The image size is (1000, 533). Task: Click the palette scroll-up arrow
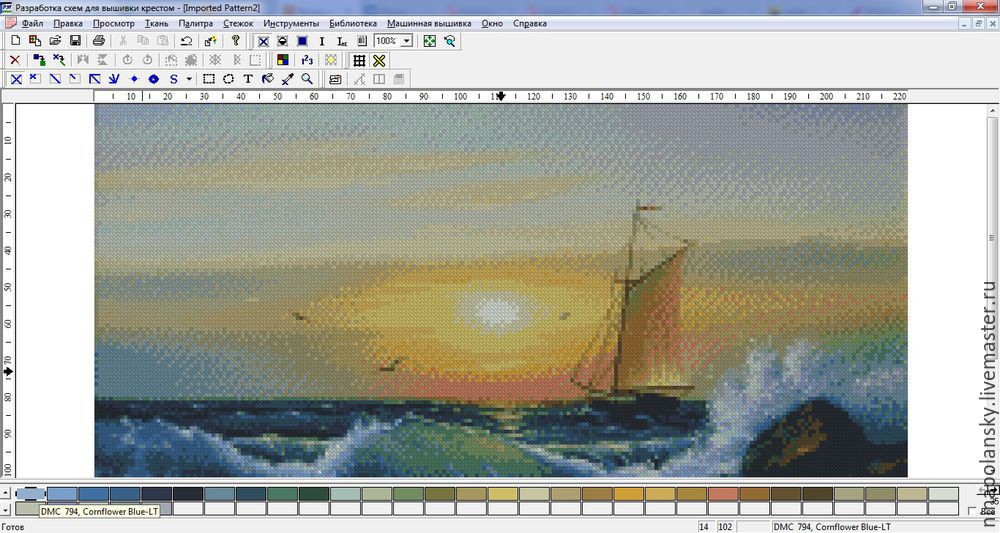tap(5, 493)
